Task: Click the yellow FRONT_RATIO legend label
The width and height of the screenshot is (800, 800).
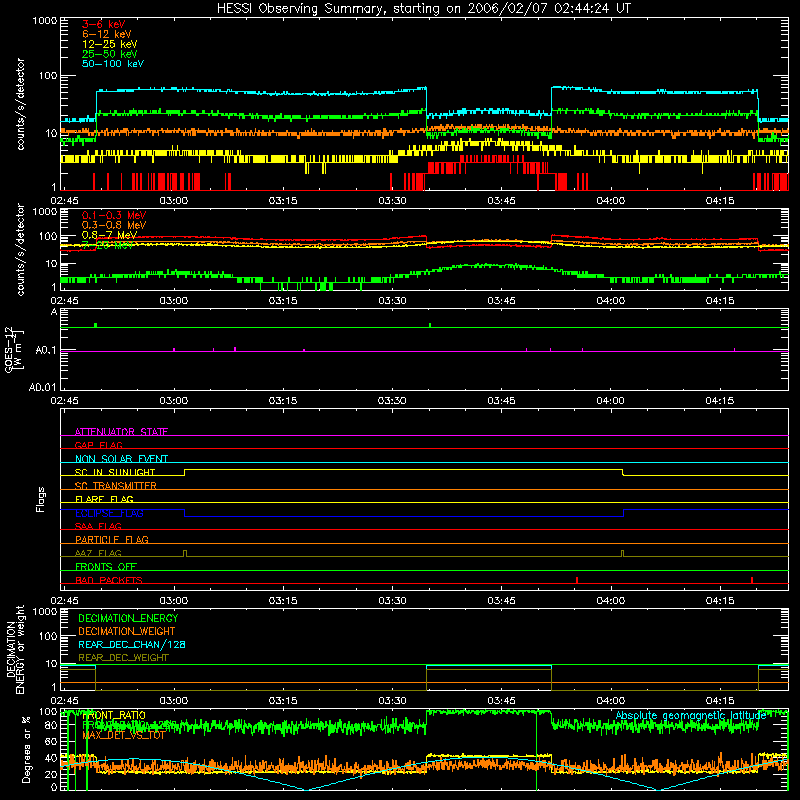Action: click(114, 715)
